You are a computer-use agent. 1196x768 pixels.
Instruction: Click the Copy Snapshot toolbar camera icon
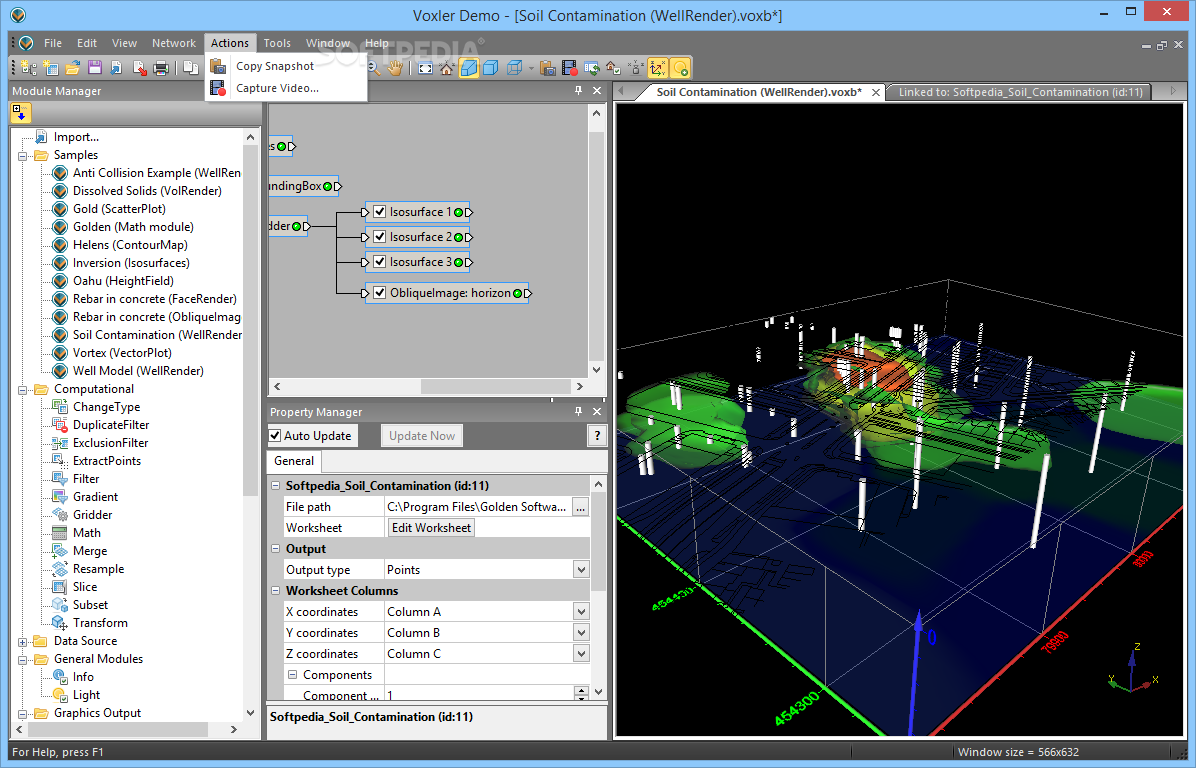pos(547,68)
